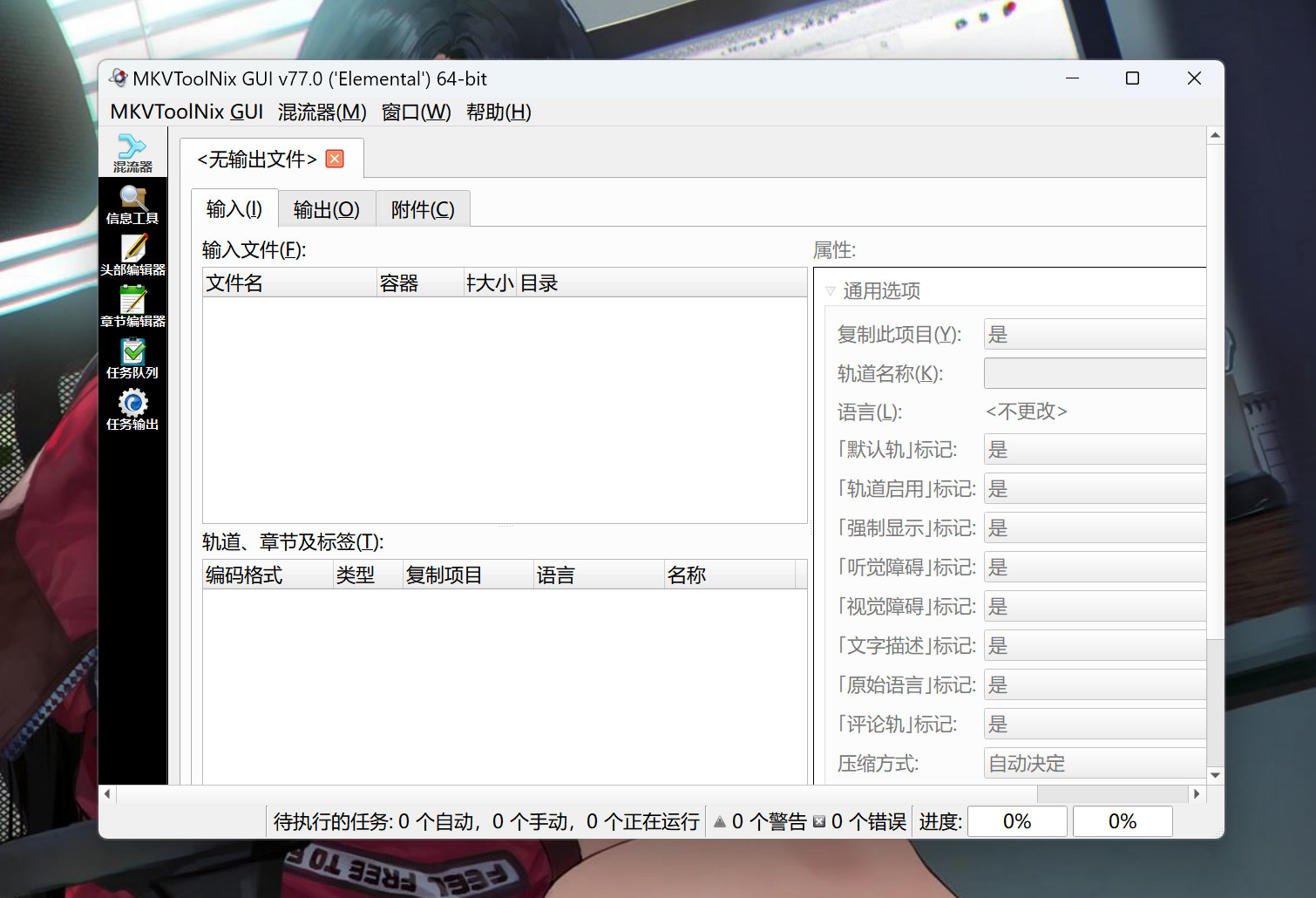Collapse the 通用选项 section
Image resolution: width=1316 pixels, height=898 pixels.
pos(831,291)
